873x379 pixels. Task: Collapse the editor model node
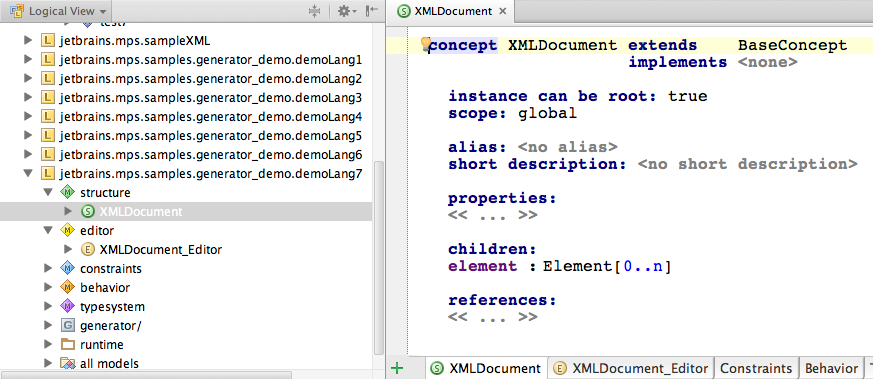pyautogui.click(x=48, y=230)
